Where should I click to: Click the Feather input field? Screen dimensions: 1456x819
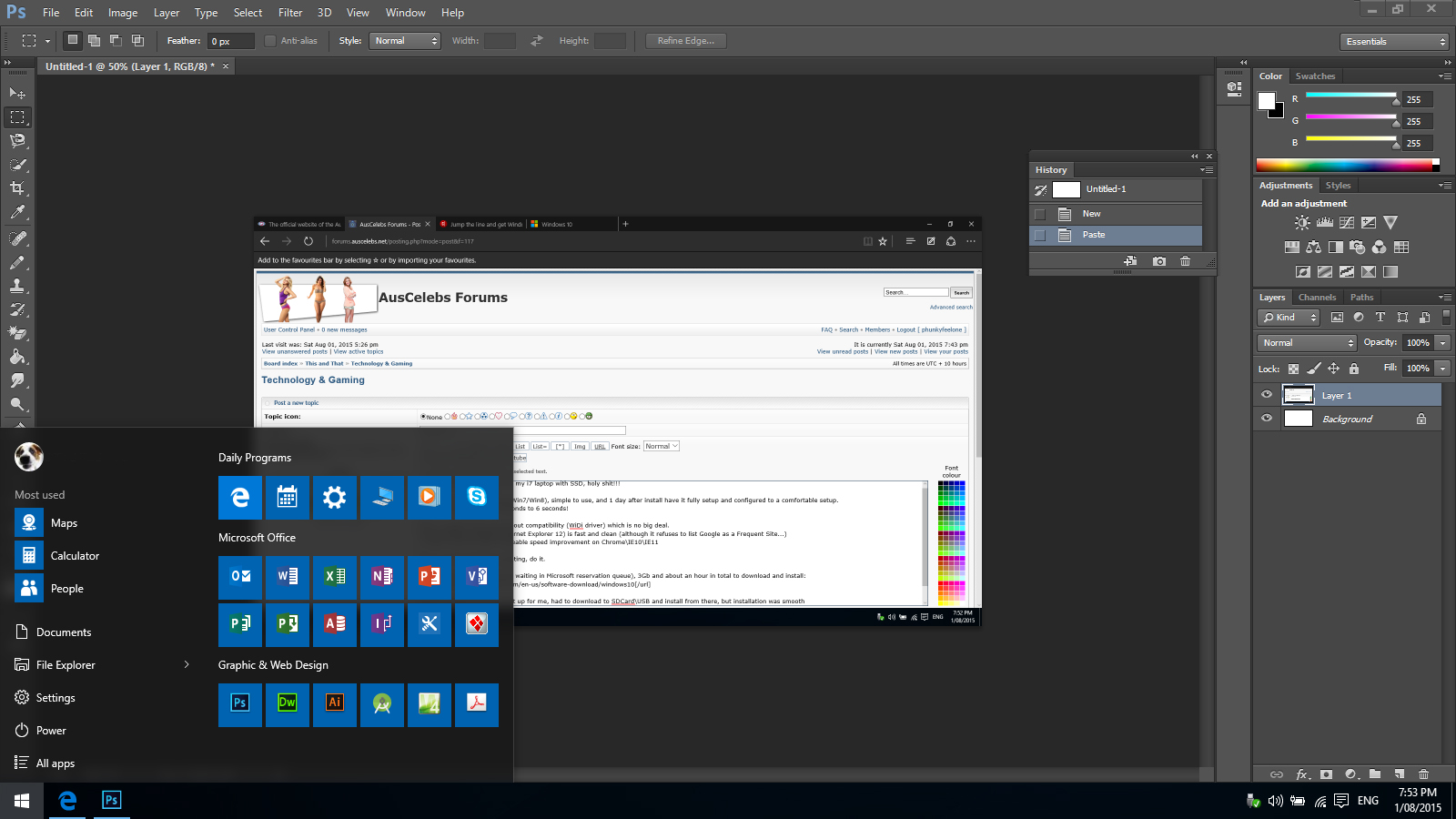(x=231, y=41)
